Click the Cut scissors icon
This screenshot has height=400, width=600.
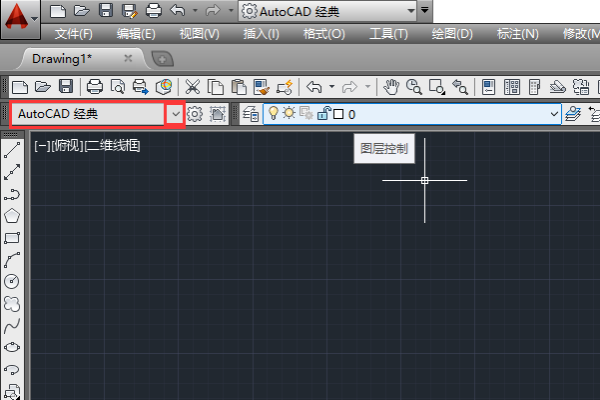pos(192,87)
